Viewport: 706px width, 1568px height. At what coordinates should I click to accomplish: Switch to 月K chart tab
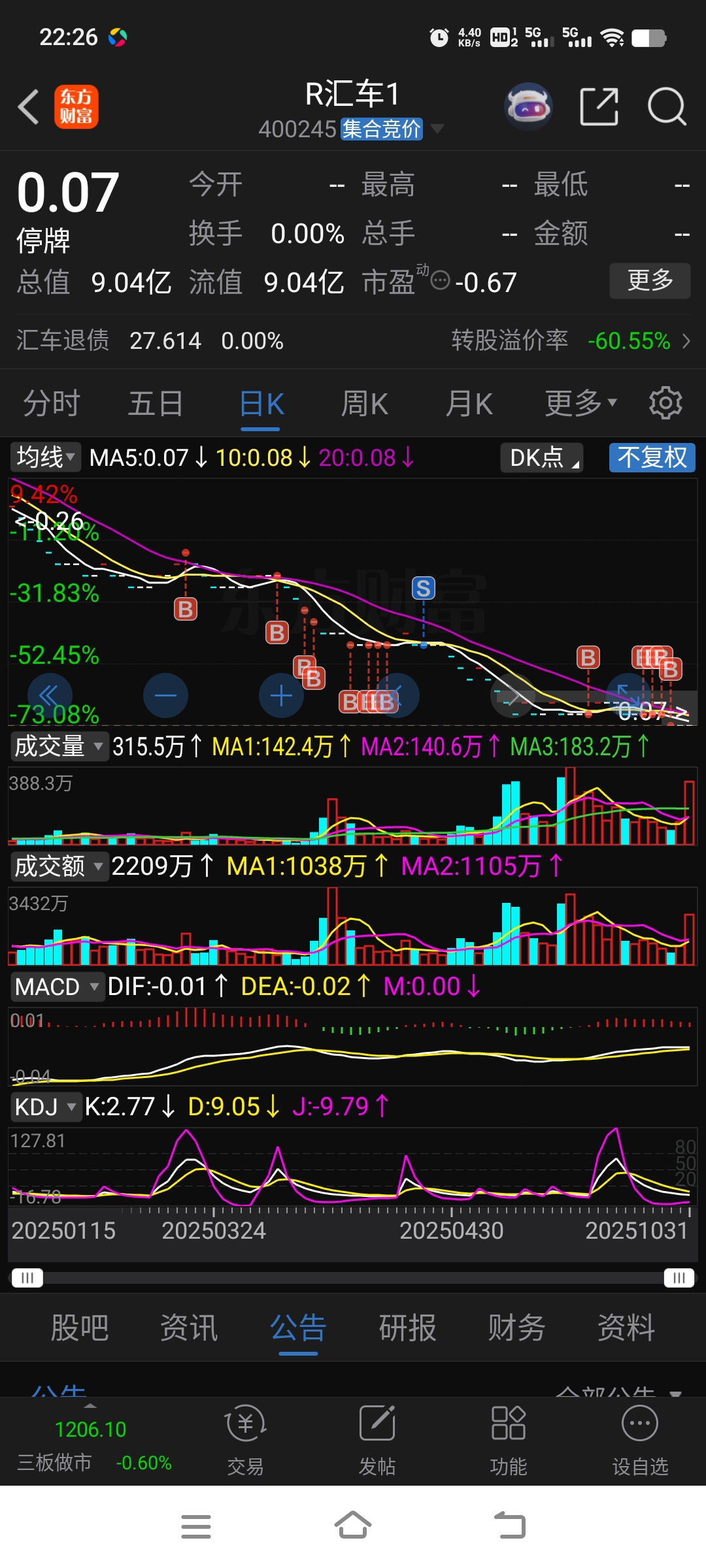point(469,403)
